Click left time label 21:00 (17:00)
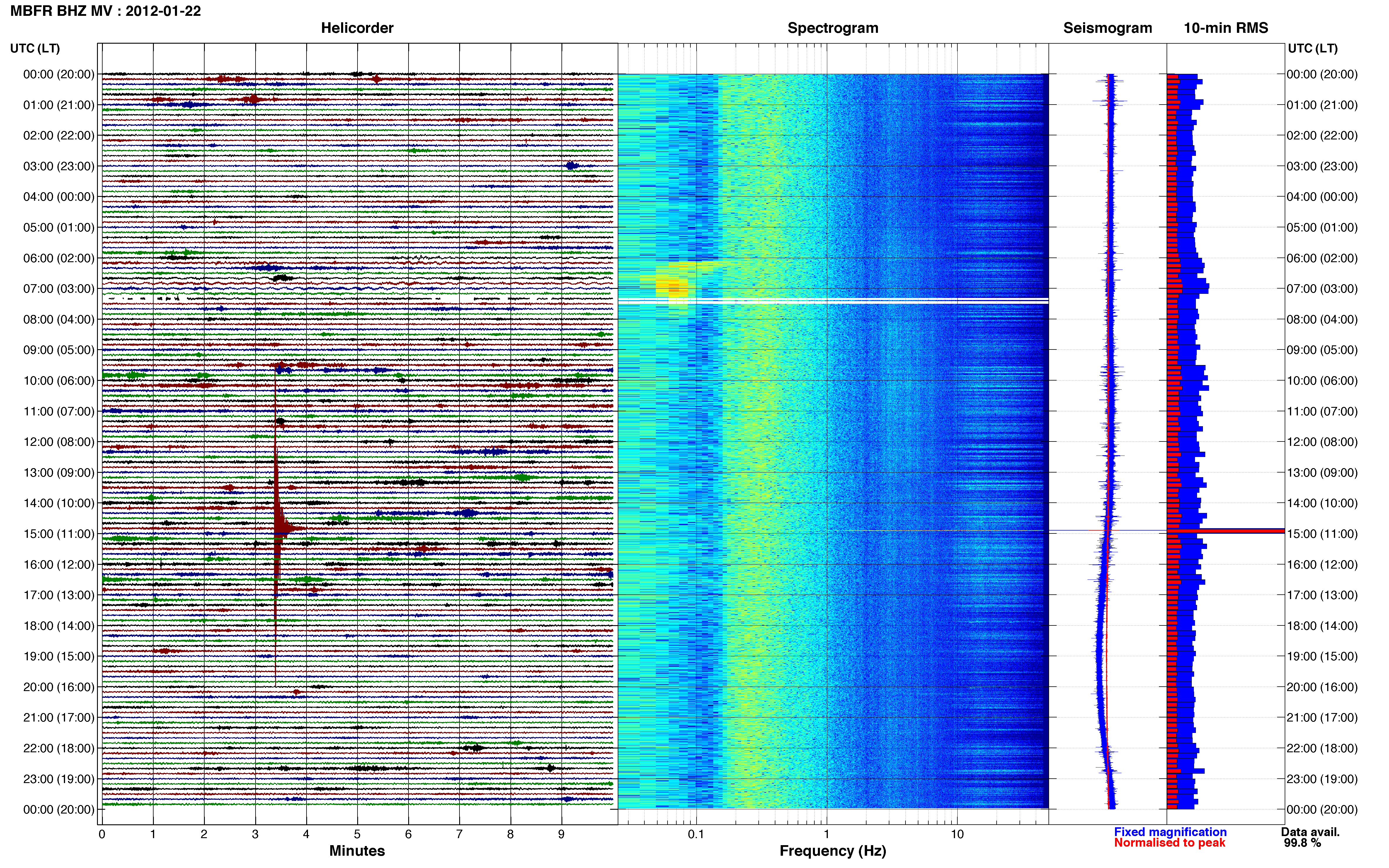Image resolution: width=1389 pixels, height=868 pixels. [59, 718]
